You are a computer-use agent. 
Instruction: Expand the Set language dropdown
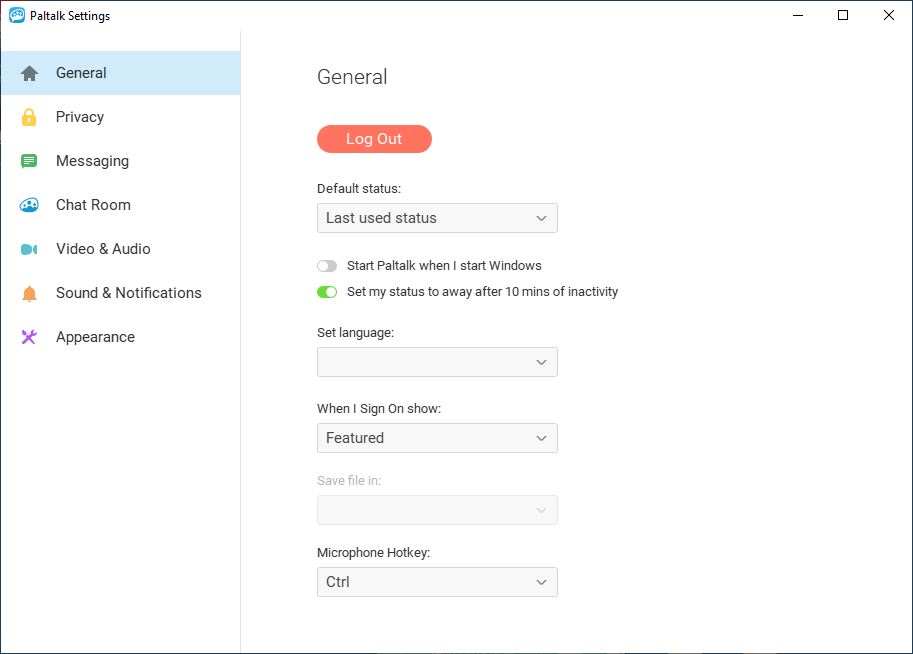point(437,362)
